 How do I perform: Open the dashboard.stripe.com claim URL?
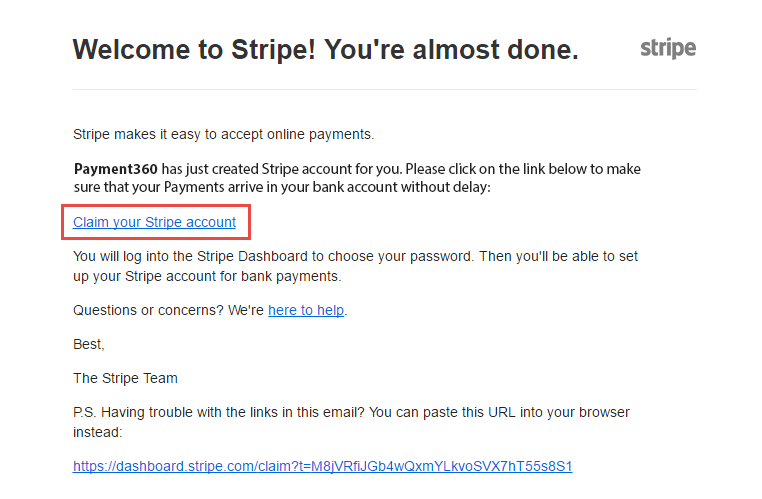pyautogui.click(x=322, y=466)
